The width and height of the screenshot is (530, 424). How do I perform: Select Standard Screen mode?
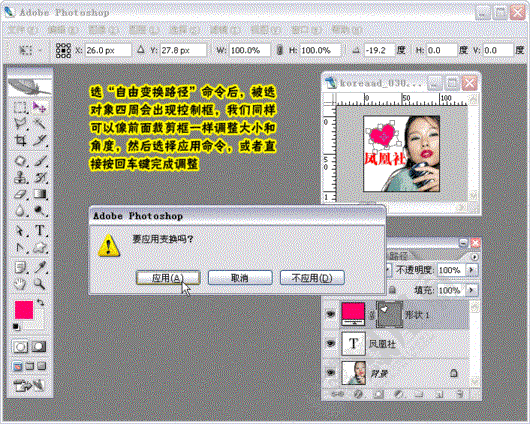tap(18, 366)
